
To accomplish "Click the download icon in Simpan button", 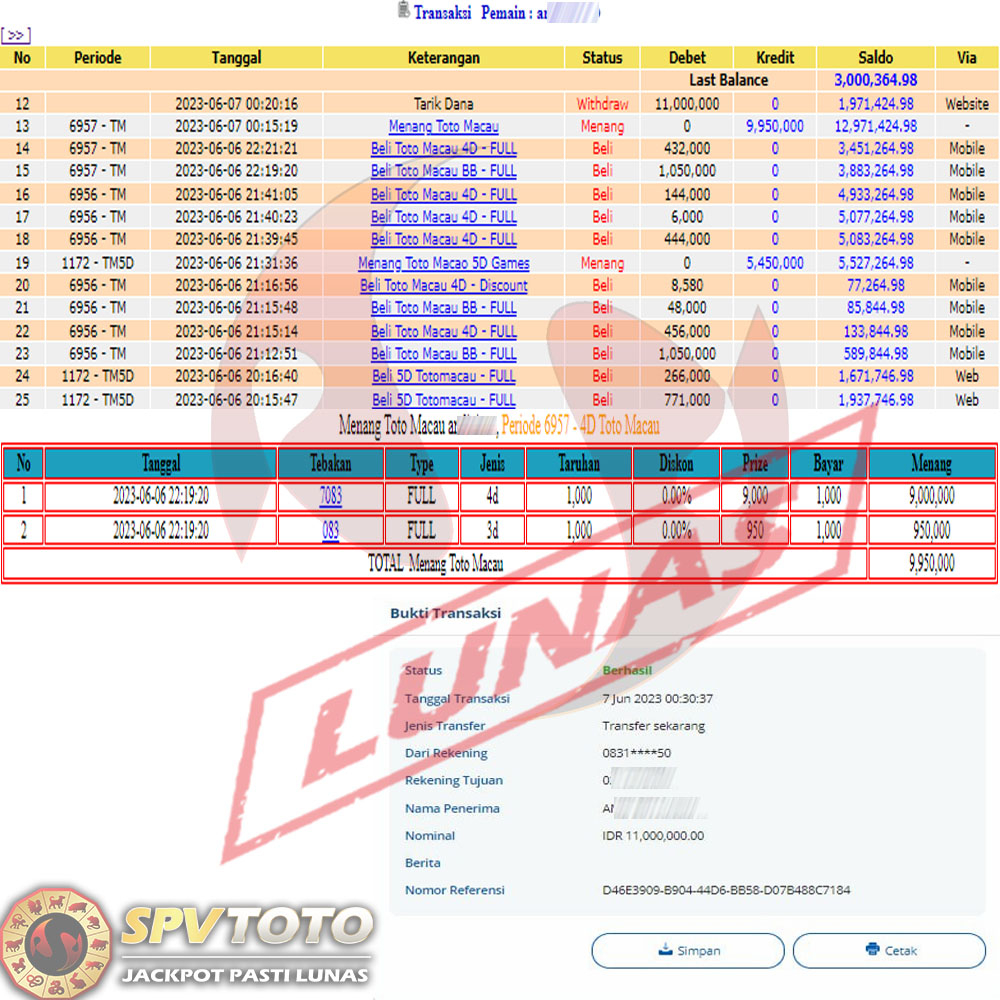I will click(x=664, y=950).
